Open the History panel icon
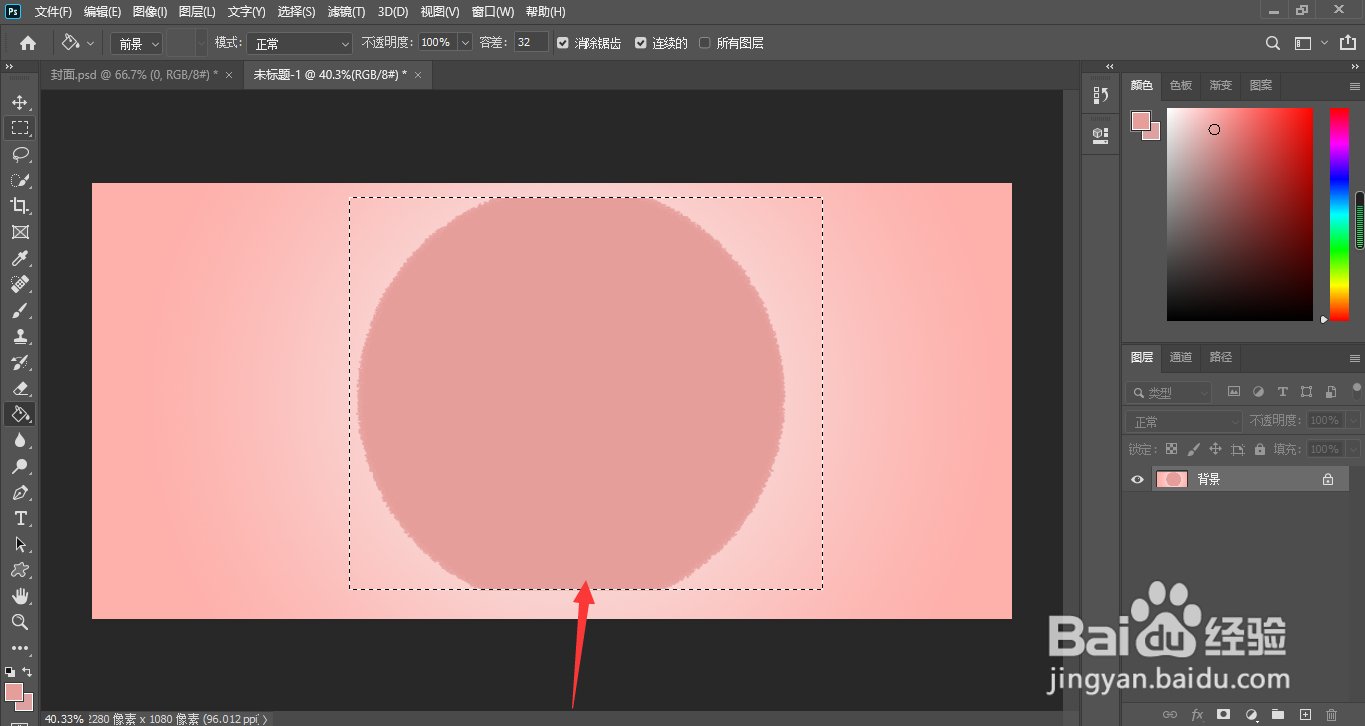 click(1101, 95)
